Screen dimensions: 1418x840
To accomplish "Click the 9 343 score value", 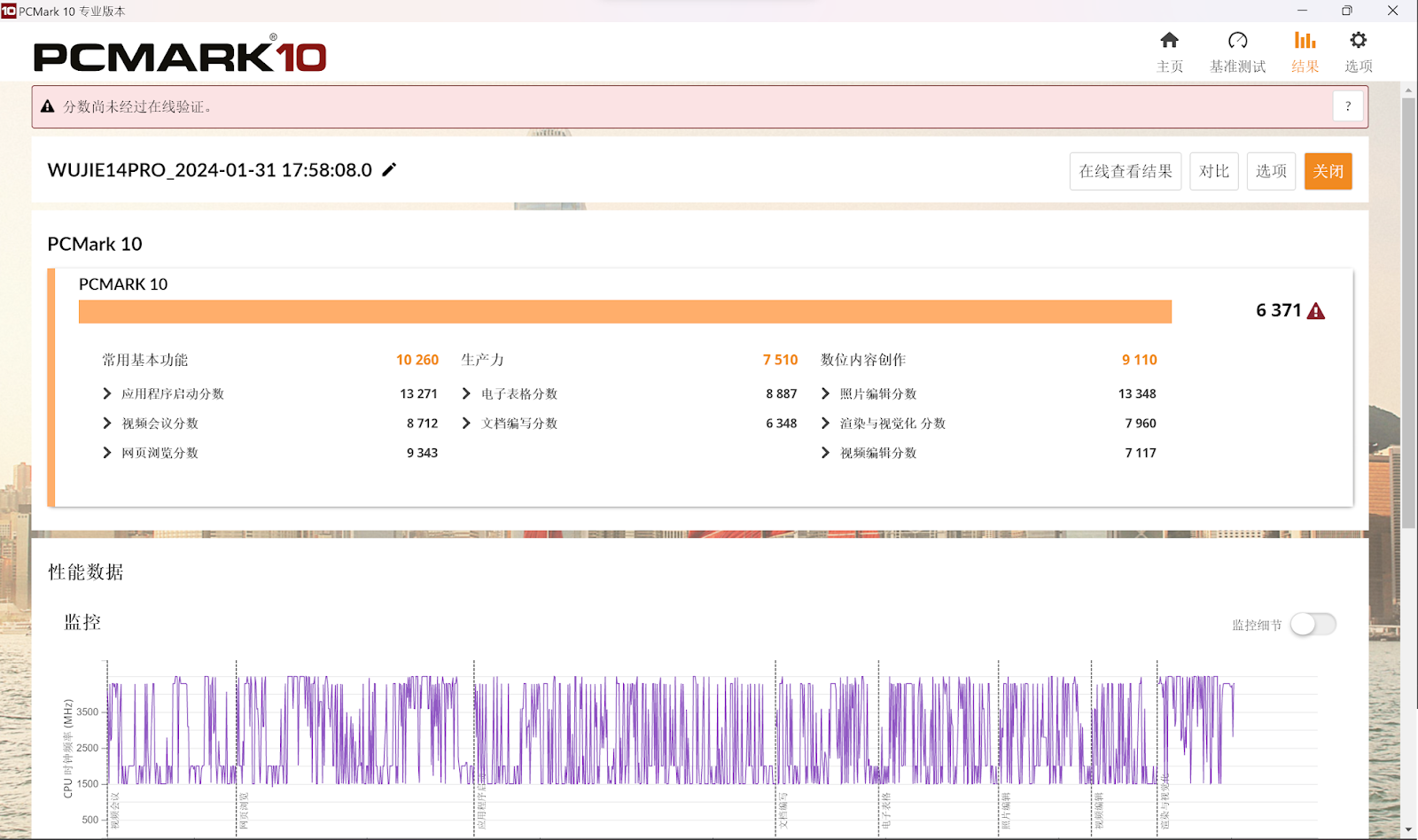I will click(x=422, y=453).
